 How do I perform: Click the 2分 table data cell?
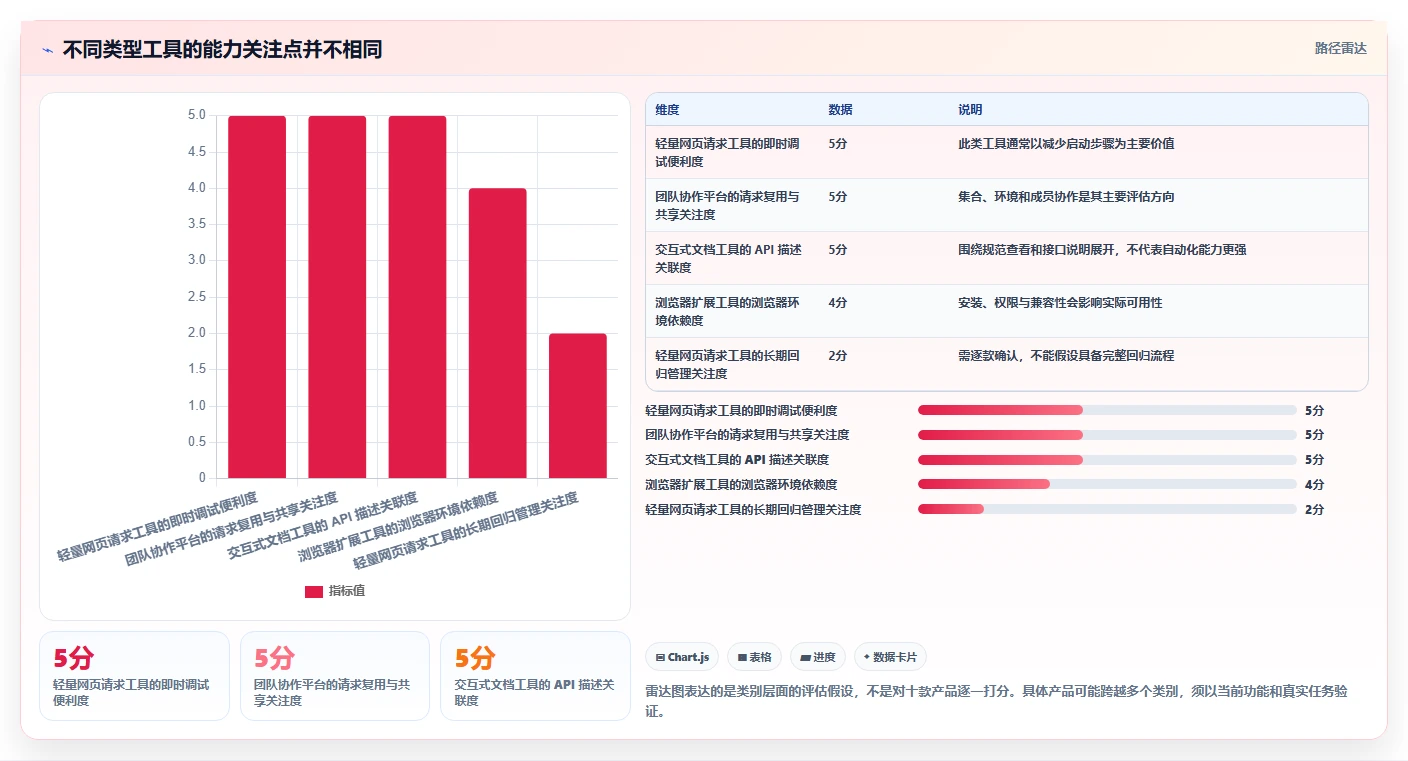click(838, 356)
